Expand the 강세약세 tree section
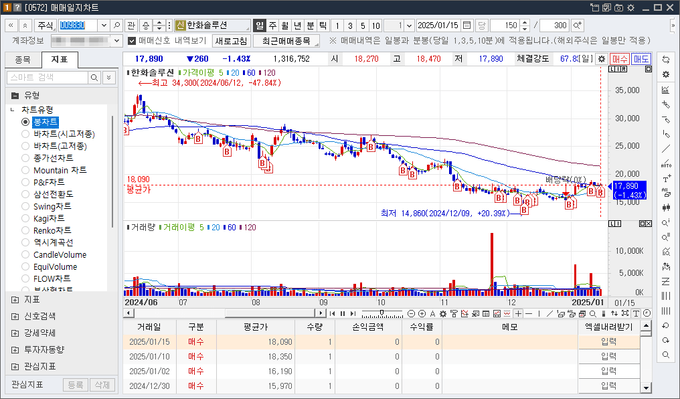Viewport: 680px width, 399px height. tap(15, 333)
